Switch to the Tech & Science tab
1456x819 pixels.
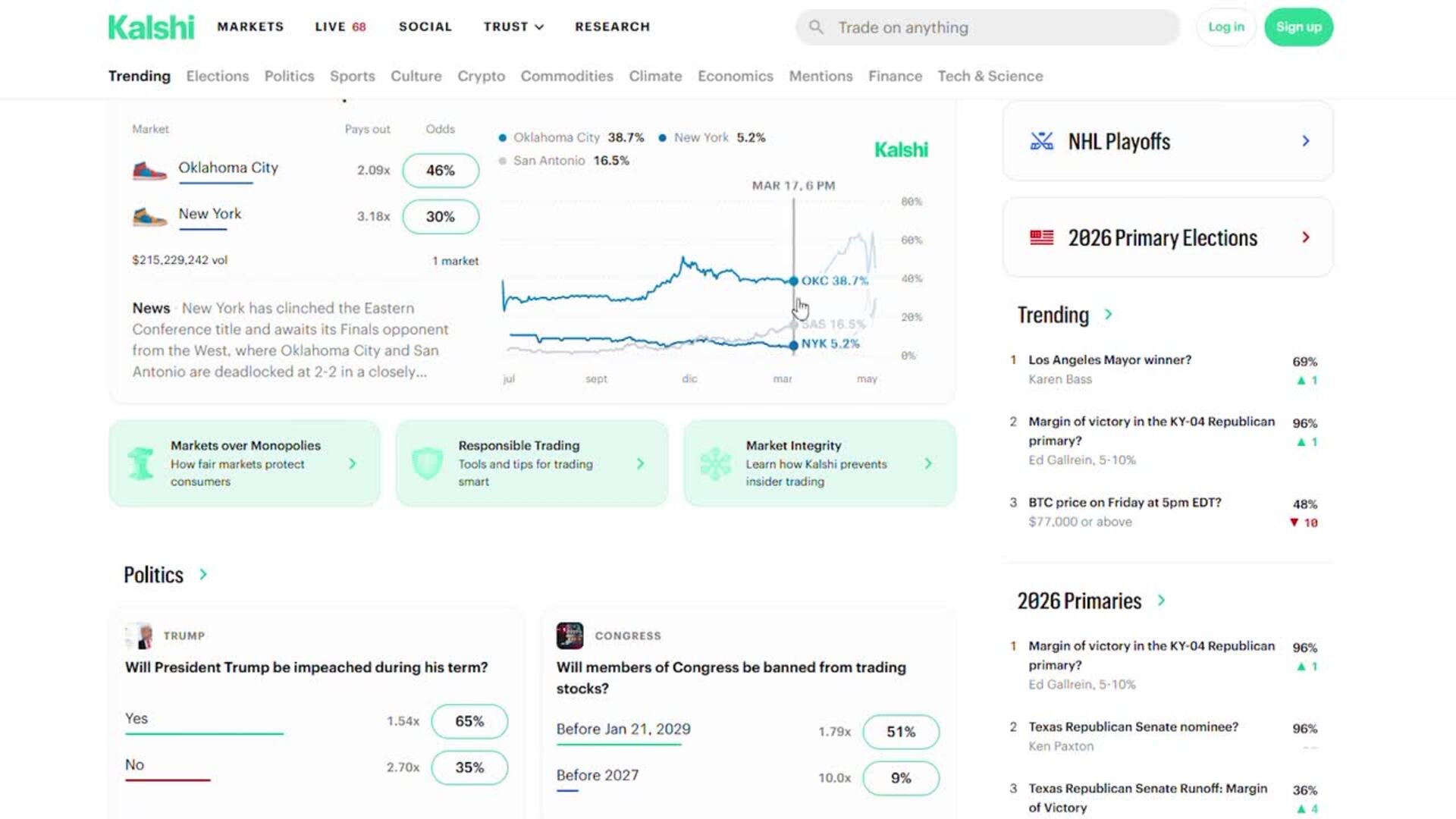990,76
